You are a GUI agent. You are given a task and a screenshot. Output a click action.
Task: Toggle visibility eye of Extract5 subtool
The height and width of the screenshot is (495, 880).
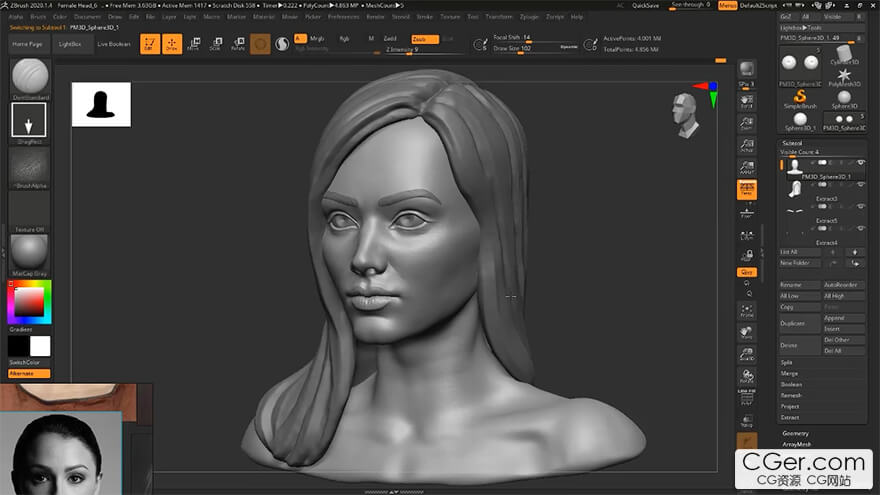point(860,207)
